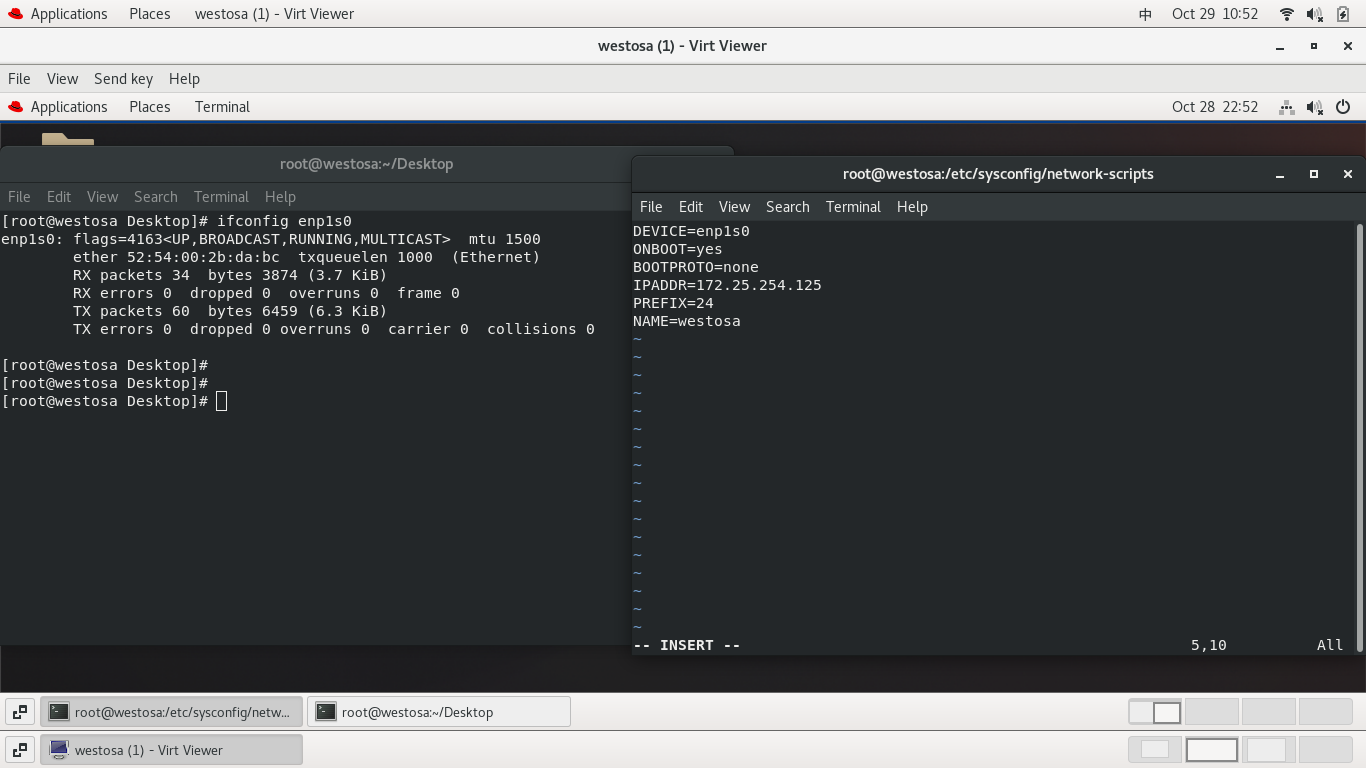1366x768 pixels.
Task: Open the Search menu in the network-scripts terminal
Action: pos(787,207)
